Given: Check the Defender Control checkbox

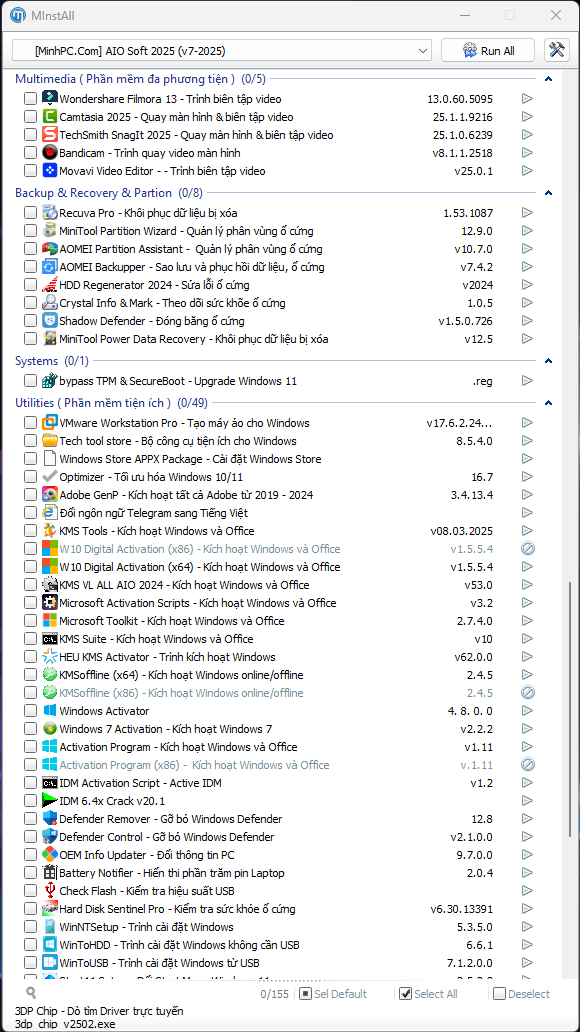Looking at the screenshot, I should pos(30,837).
